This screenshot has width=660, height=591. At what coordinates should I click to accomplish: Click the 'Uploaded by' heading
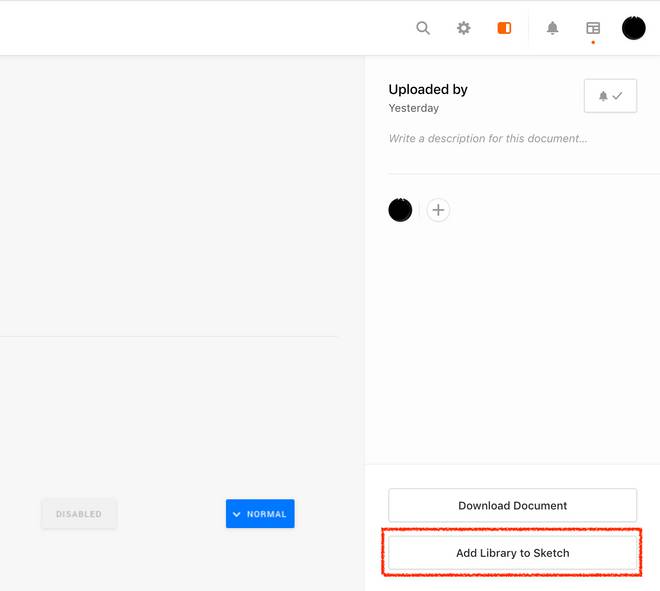click(x=428, y=90)
